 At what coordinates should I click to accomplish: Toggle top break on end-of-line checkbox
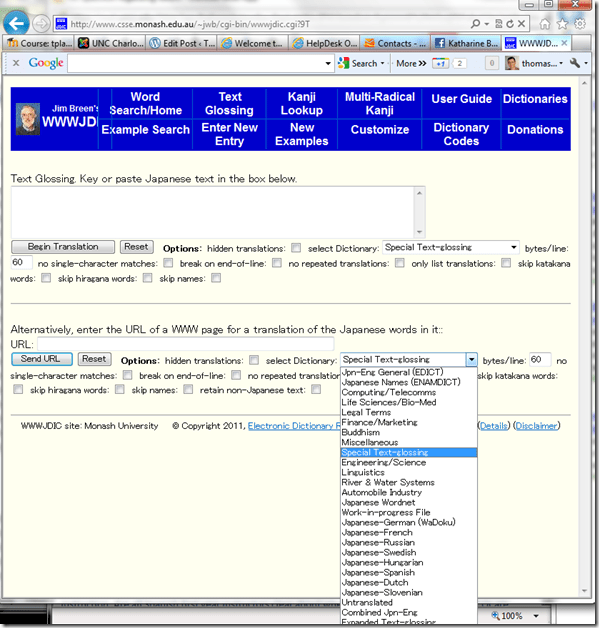coord(277,263)
